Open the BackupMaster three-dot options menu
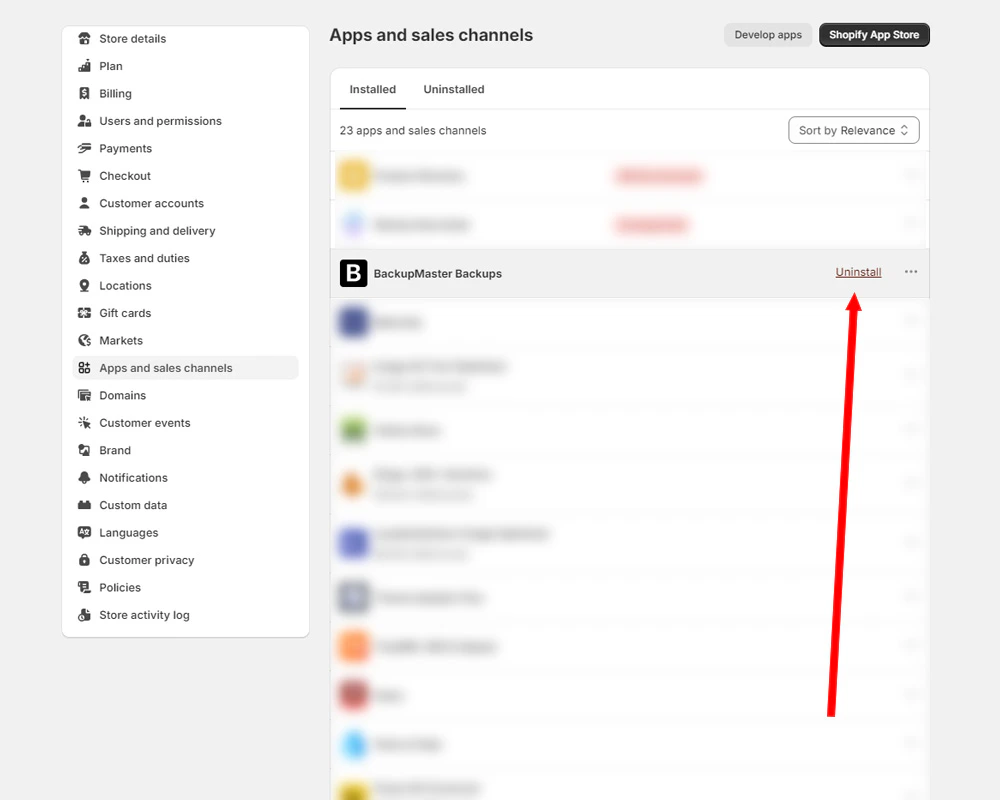This screenshot has height=800, width=1000. point(910,272)
